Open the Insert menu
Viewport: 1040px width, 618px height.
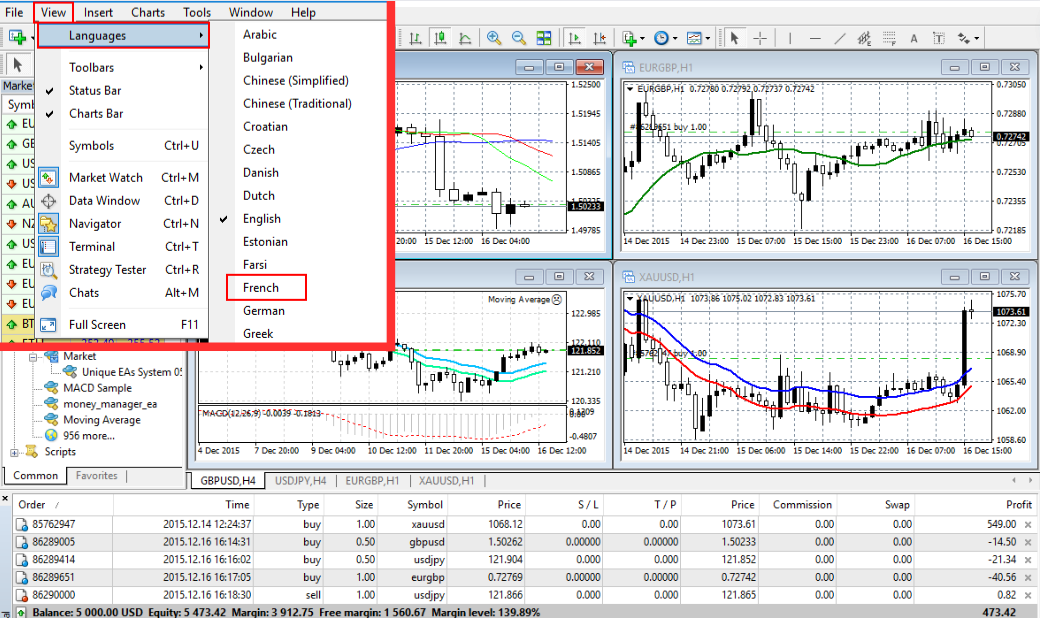click(98, 13)
